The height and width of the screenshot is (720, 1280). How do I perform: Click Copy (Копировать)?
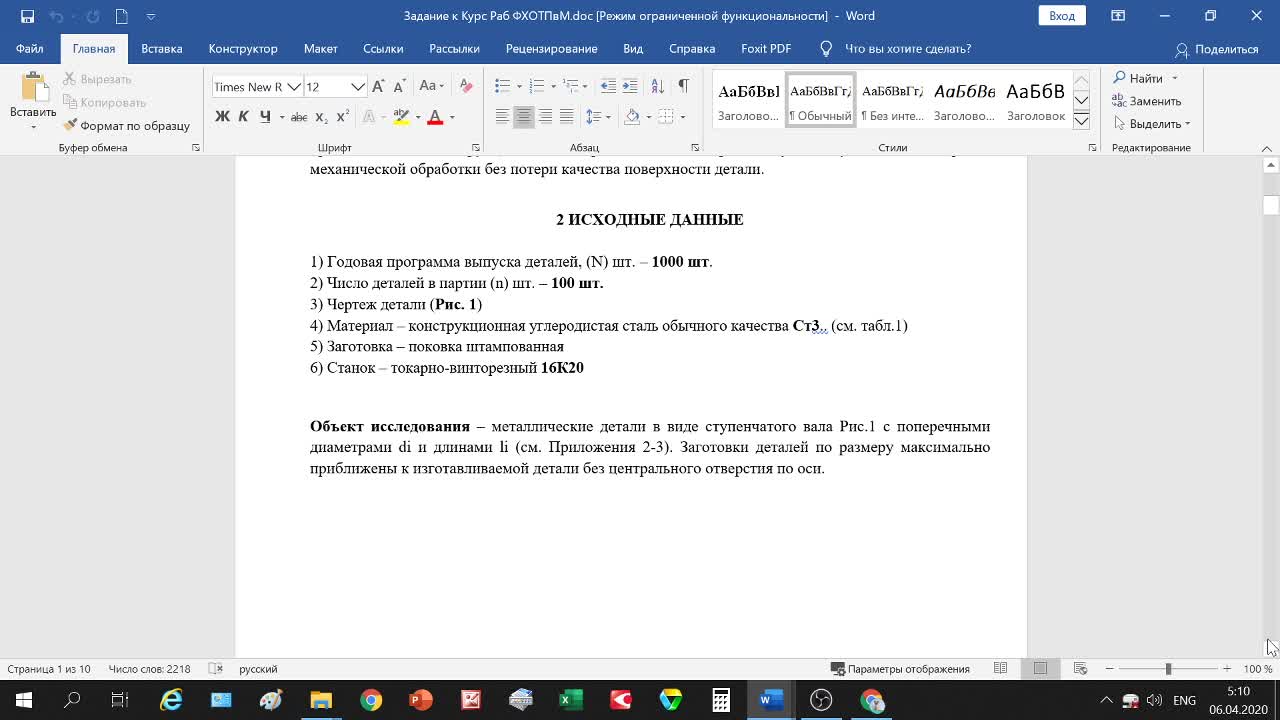105,102
